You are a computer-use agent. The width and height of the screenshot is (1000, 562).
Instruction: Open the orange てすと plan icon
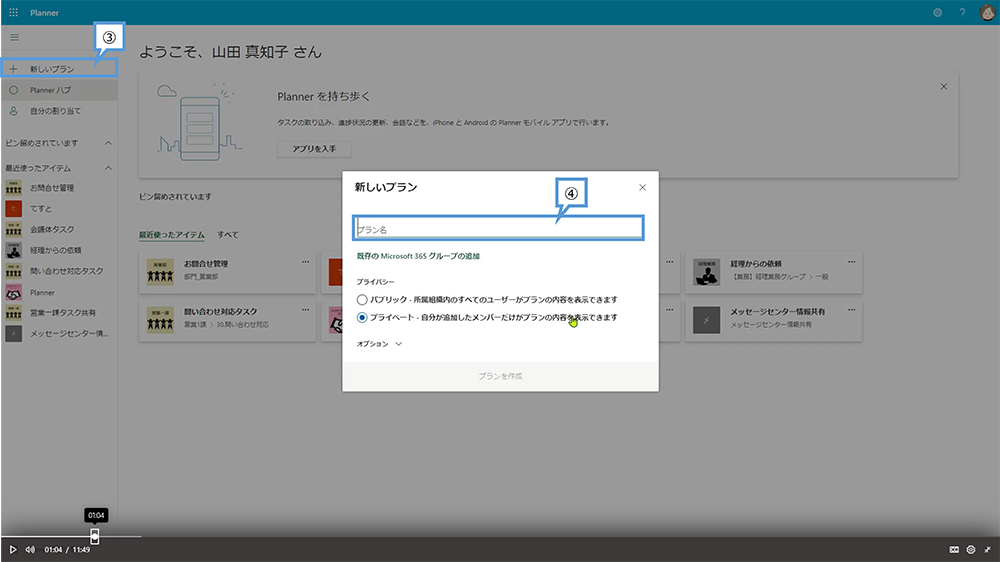coord(13,209)
